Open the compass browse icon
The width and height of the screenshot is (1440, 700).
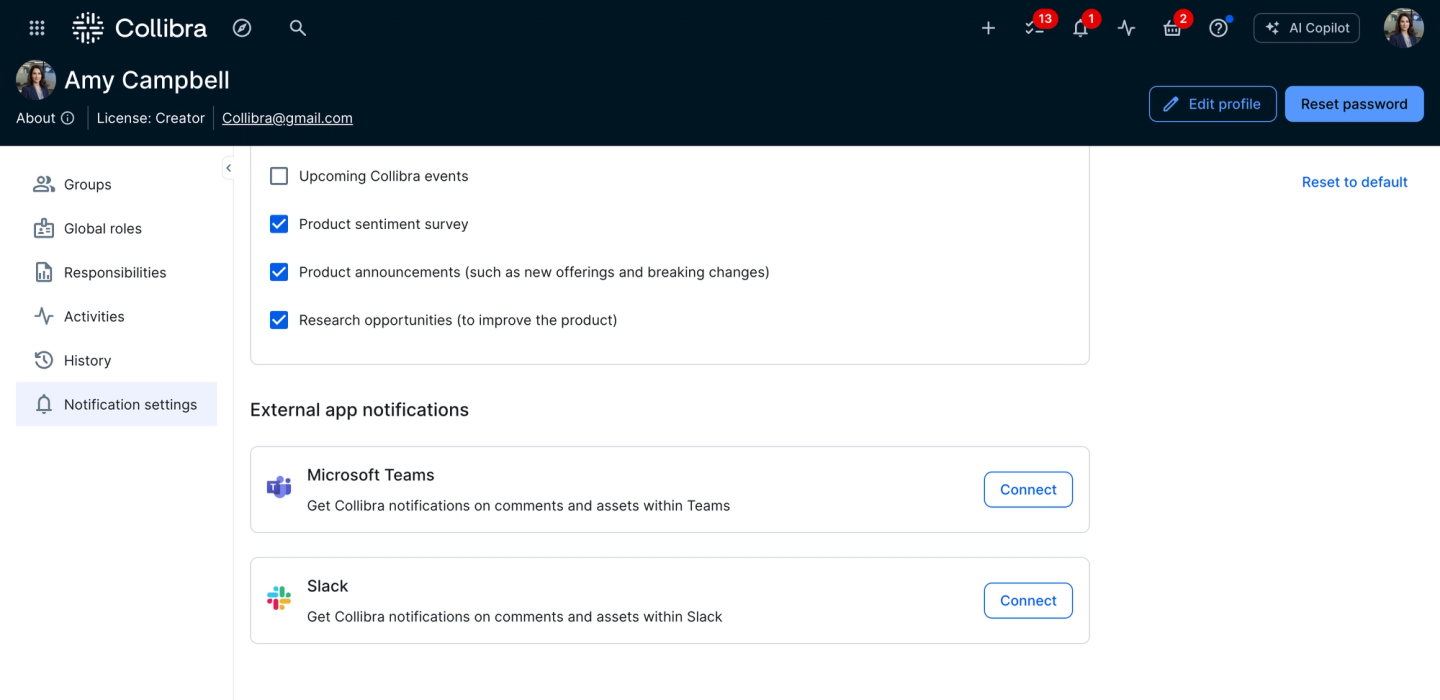click(x=242, y=28)
